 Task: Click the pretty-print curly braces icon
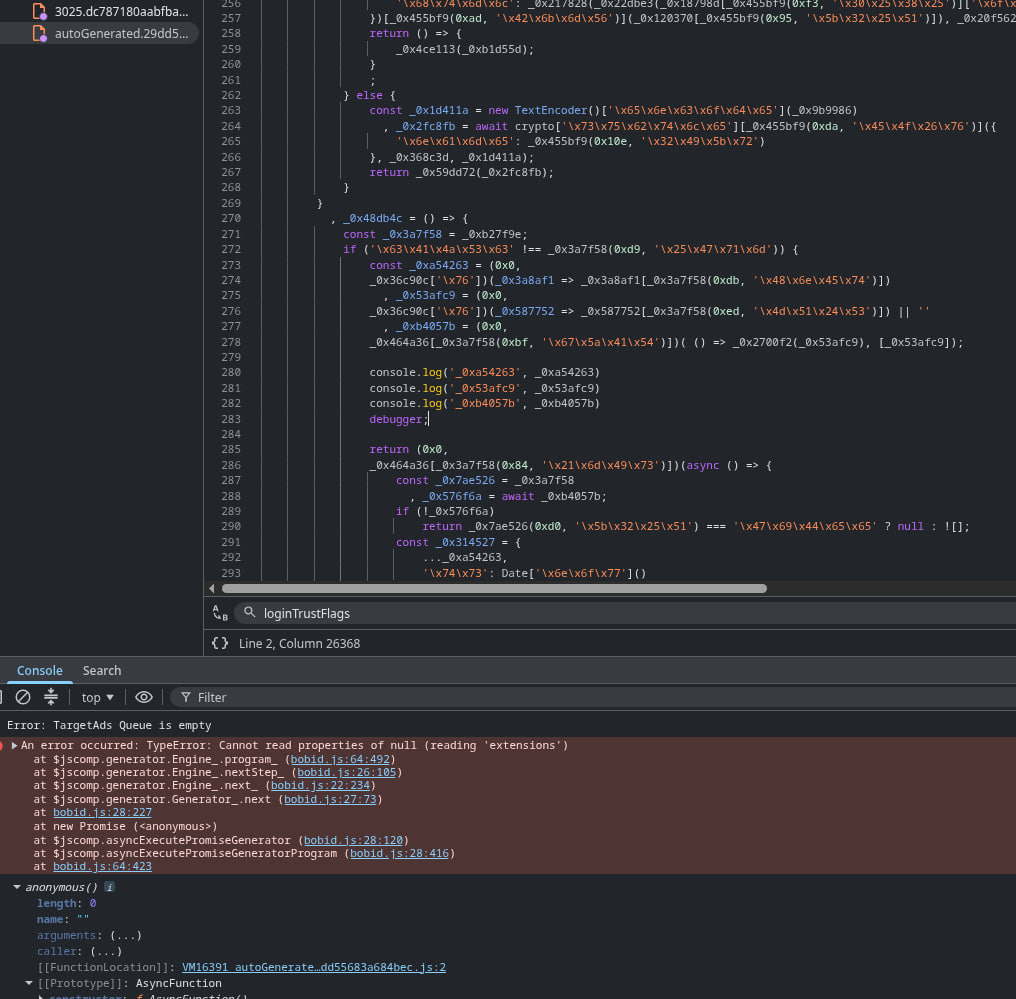pyautogui.click(x=220, y=643)
